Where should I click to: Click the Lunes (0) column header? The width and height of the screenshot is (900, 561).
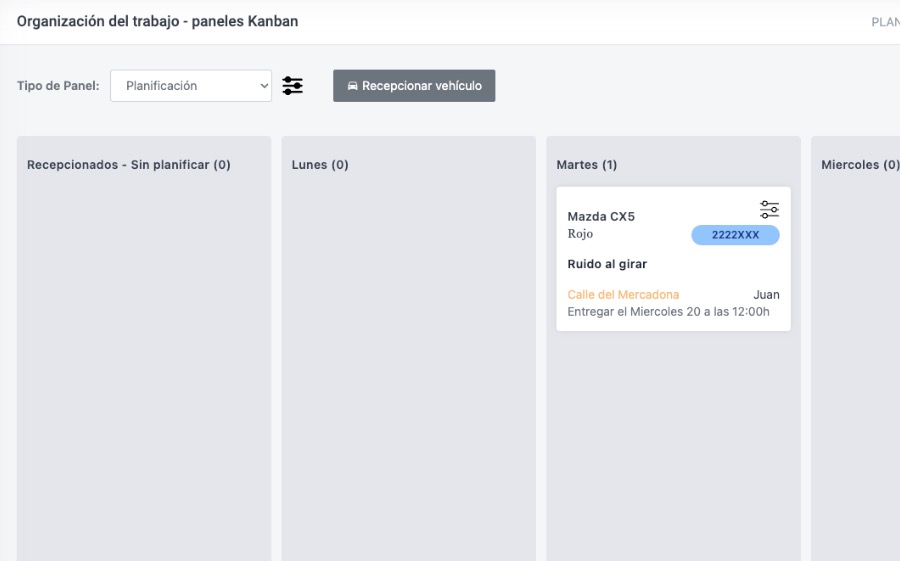tap(320, 165)
